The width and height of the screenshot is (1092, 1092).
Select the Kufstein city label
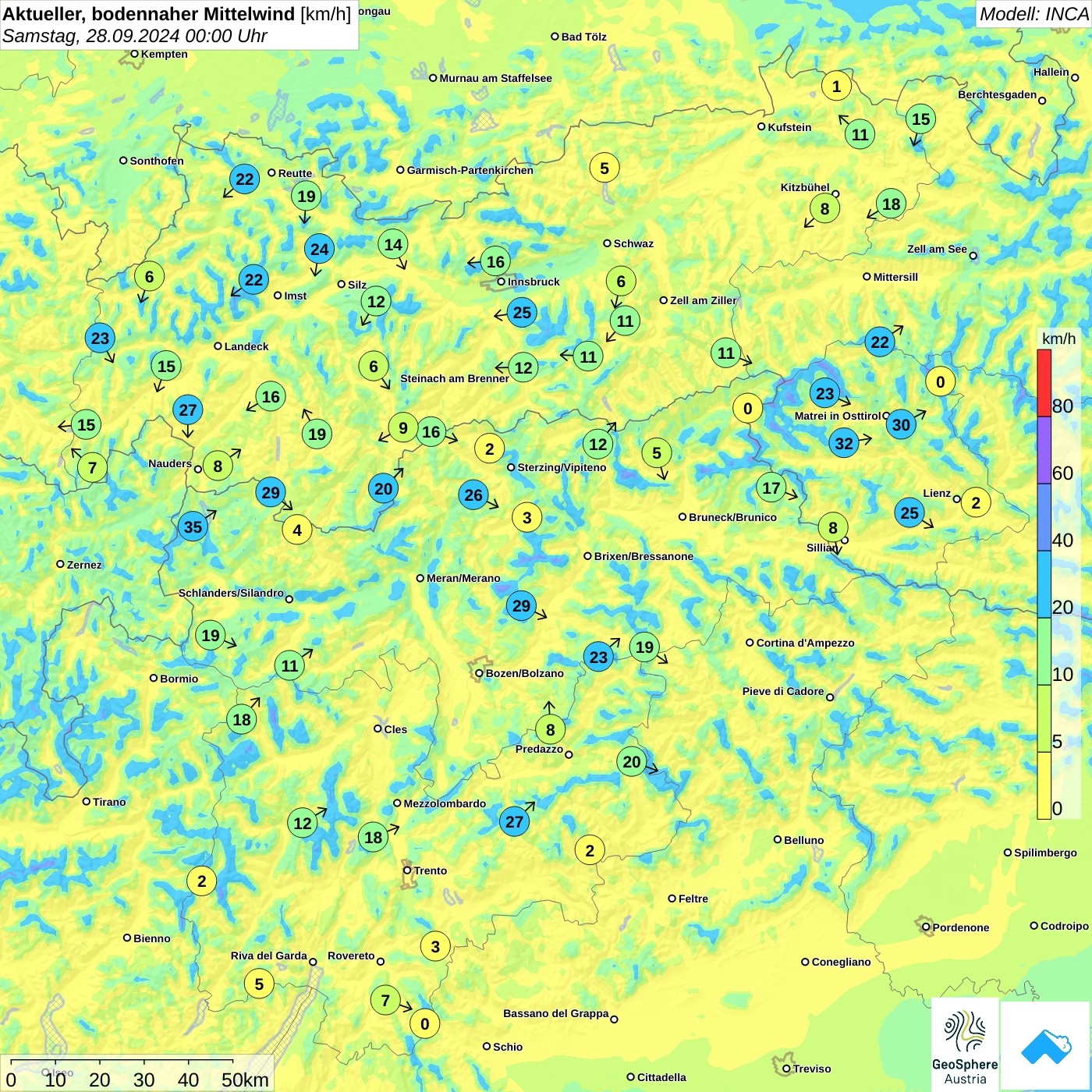(789, 127)
